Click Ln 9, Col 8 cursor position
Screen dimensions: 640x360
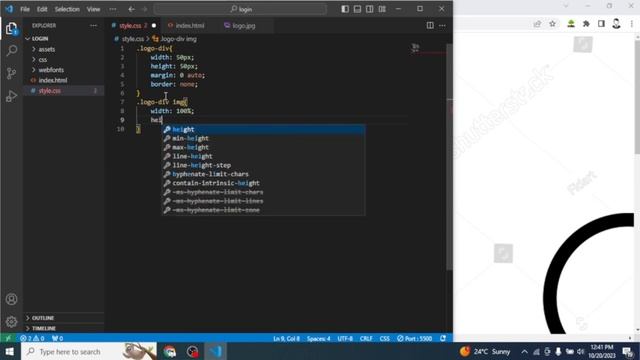click(286, 338)
